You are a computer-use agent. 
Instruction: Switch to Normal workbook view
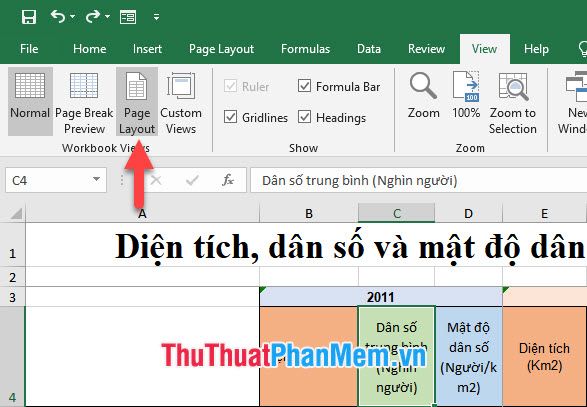click(30, 101)
